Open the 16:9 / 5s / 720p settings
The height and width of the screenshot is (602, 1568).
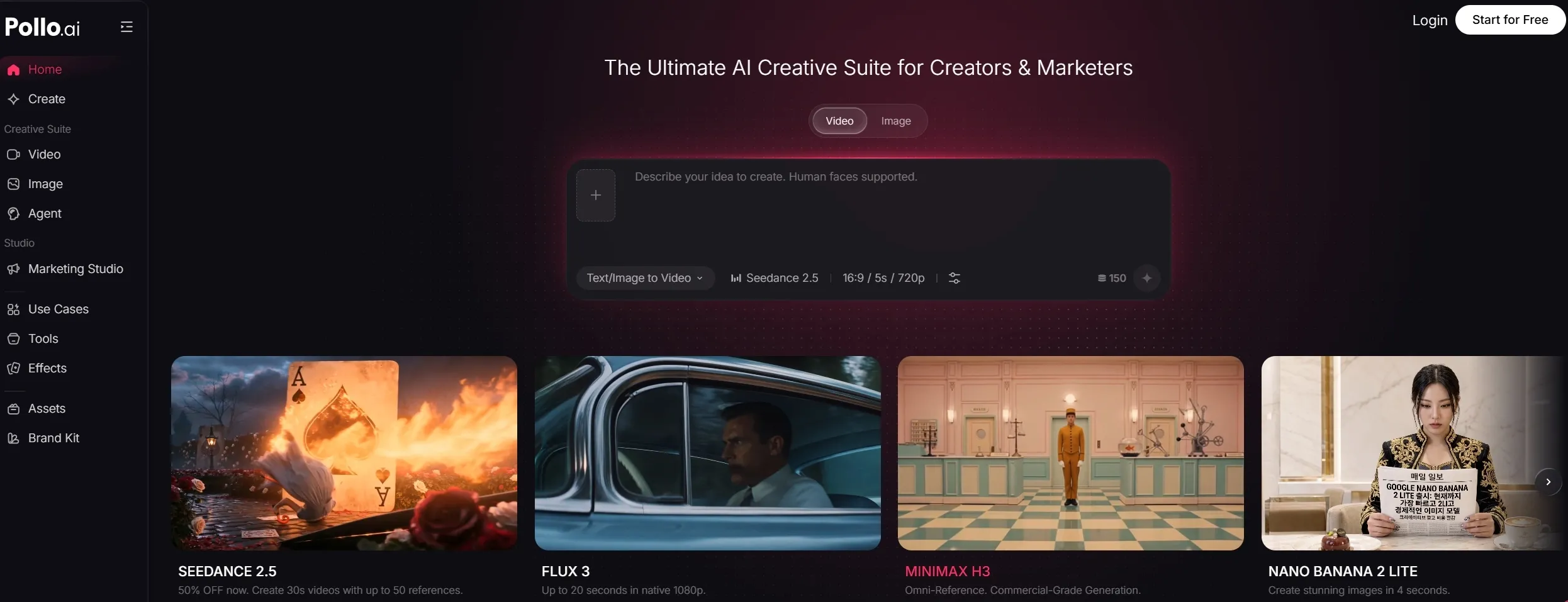883,278
